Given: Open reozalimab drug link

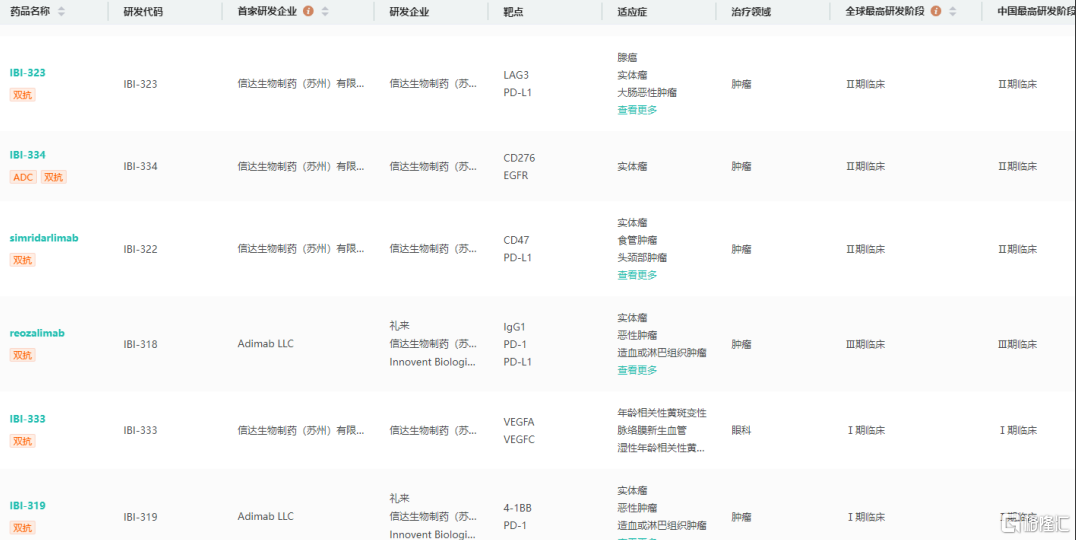Looking at the screenshot, I should pos(37,333).
